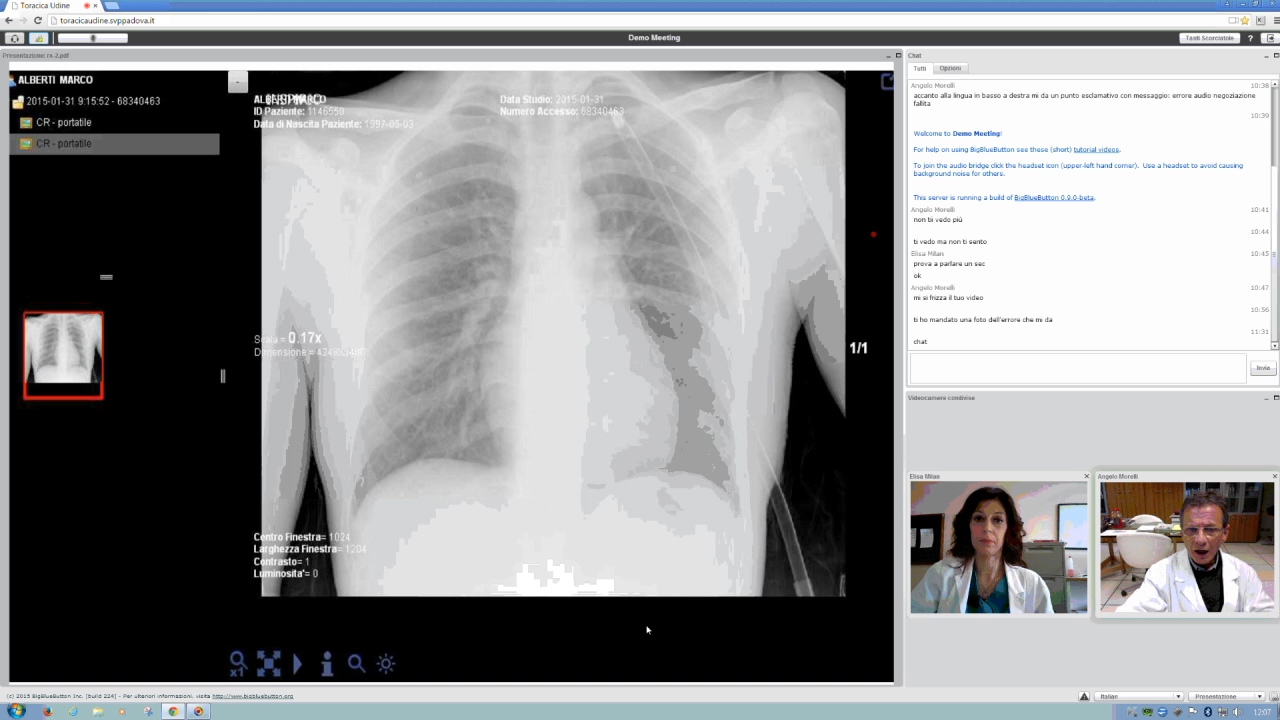Select Angelo Morelli's webcam video
Image resolution: width=1280 pixels, height=720 pixels.
(1187, 547)
